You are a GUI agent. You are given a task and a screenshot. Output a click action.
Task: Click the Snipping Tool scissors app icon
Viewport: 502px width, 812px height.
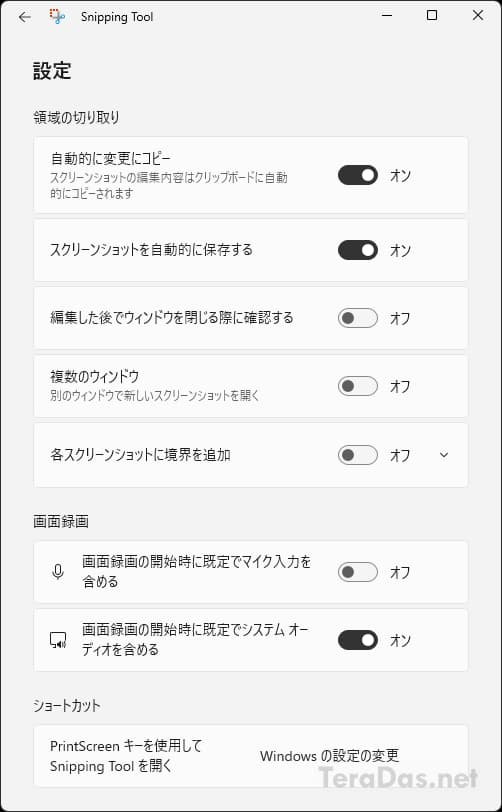pos(57,17)
